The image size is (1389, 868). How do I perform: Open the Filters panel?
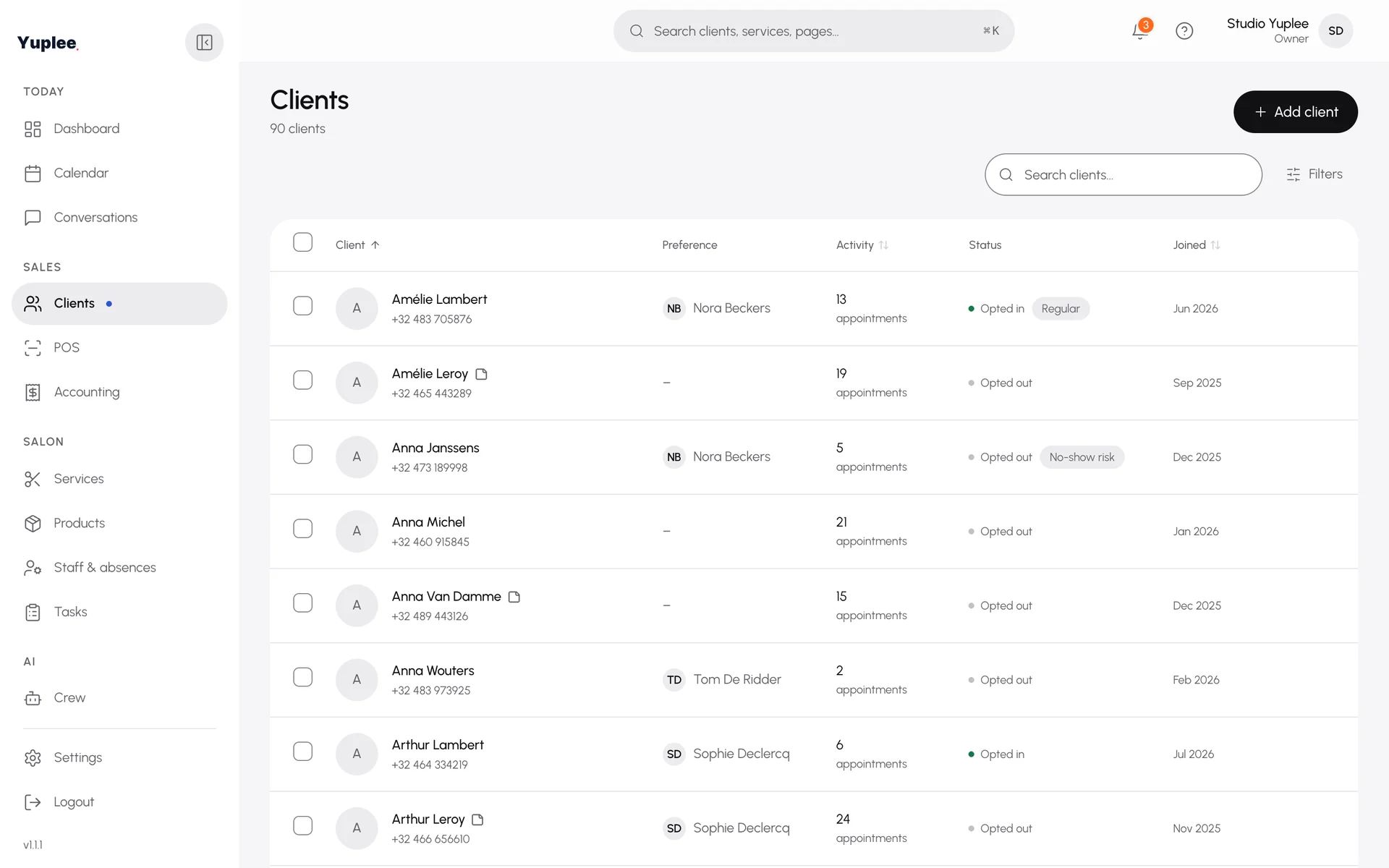1314,174
